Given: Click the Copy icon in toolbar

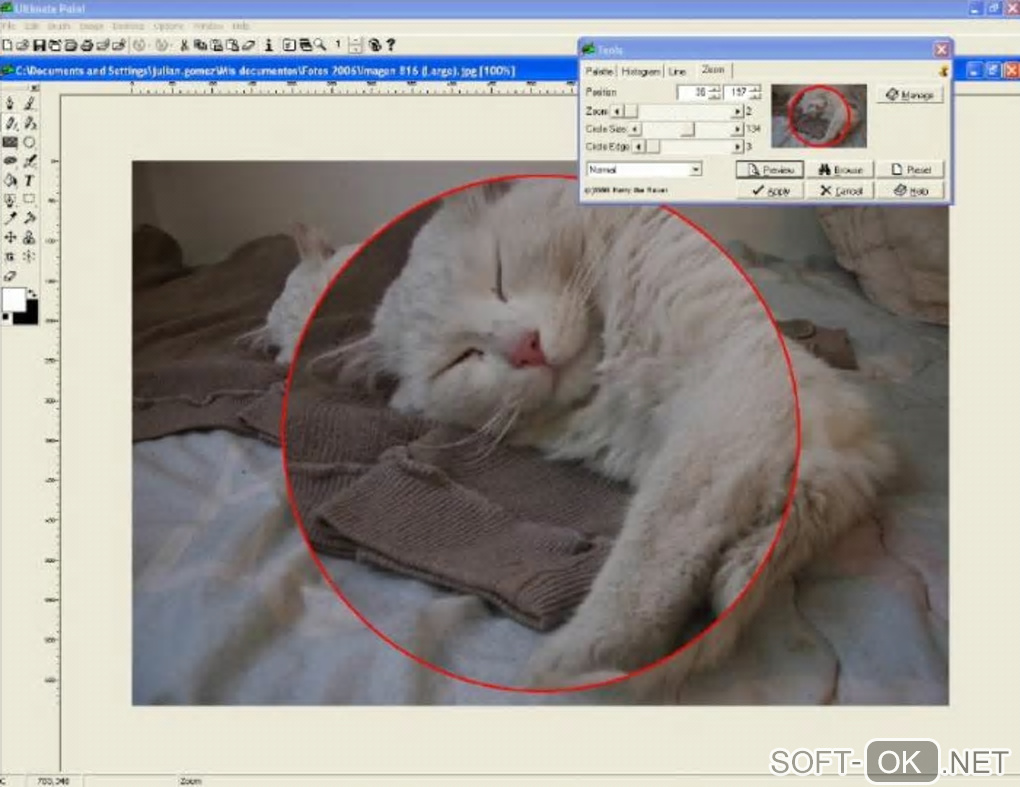Looking at the screenshot, I should coord(200,45).
